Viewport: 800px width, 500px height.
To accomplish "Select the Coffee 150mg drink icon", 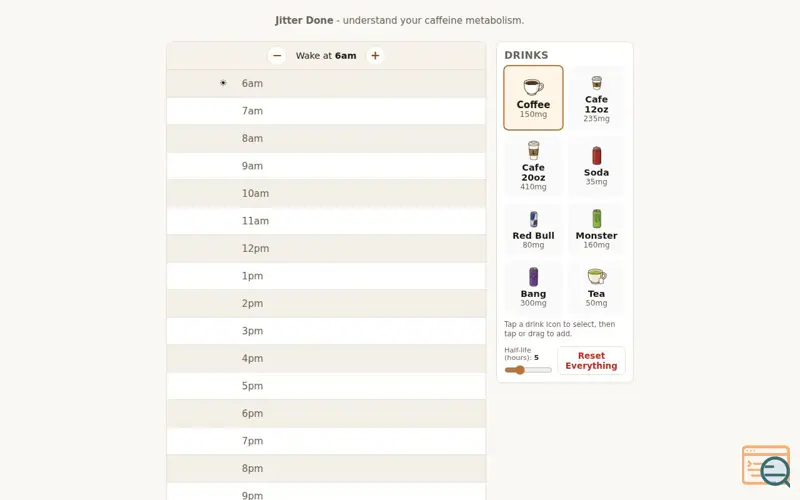I will pyautogui.click(x=533, y=97).
